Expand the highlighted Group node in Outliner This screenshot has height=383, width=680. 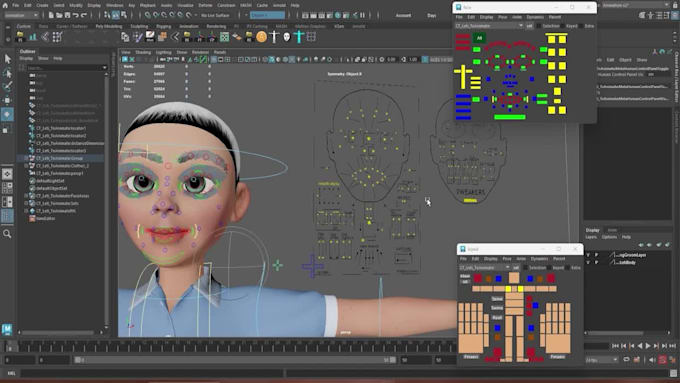[x=26, y=158]
